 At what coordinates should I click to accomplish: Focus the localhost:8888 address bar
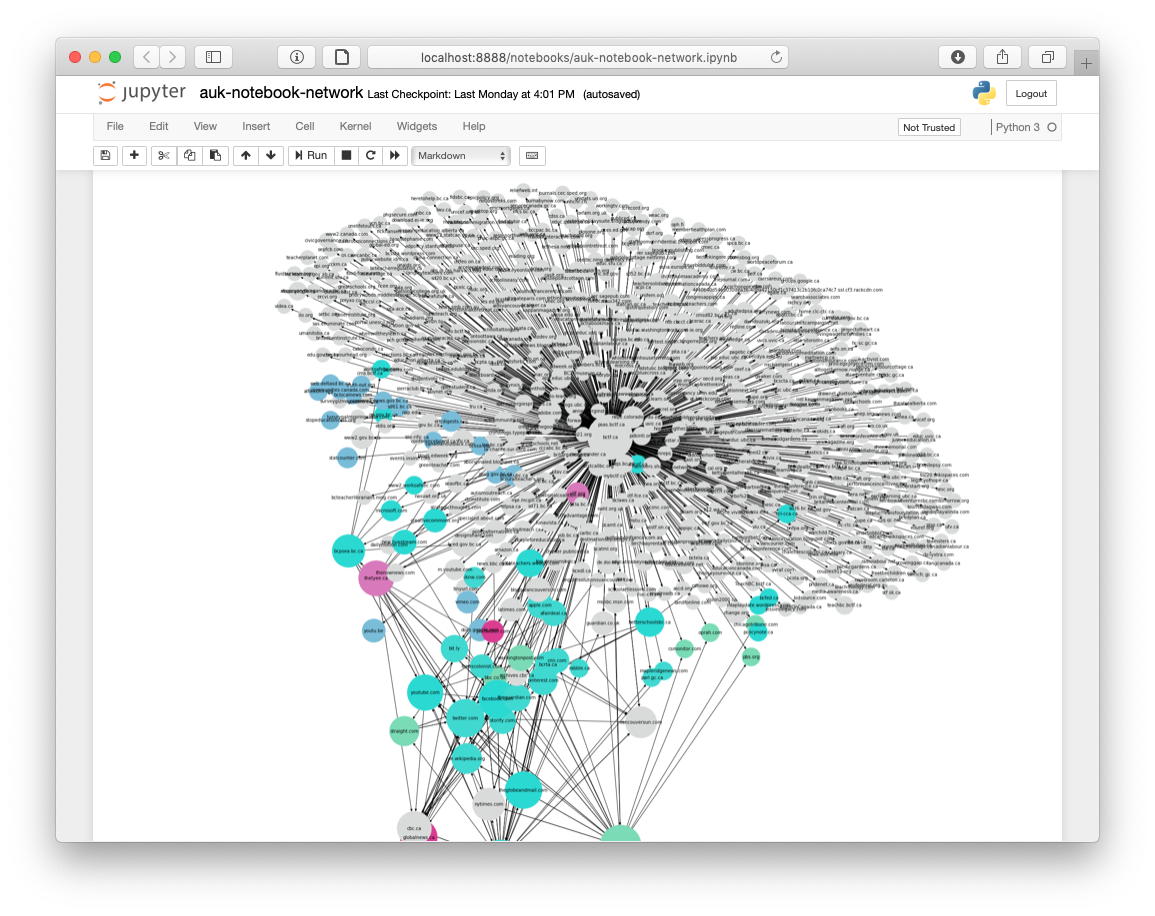578,57
